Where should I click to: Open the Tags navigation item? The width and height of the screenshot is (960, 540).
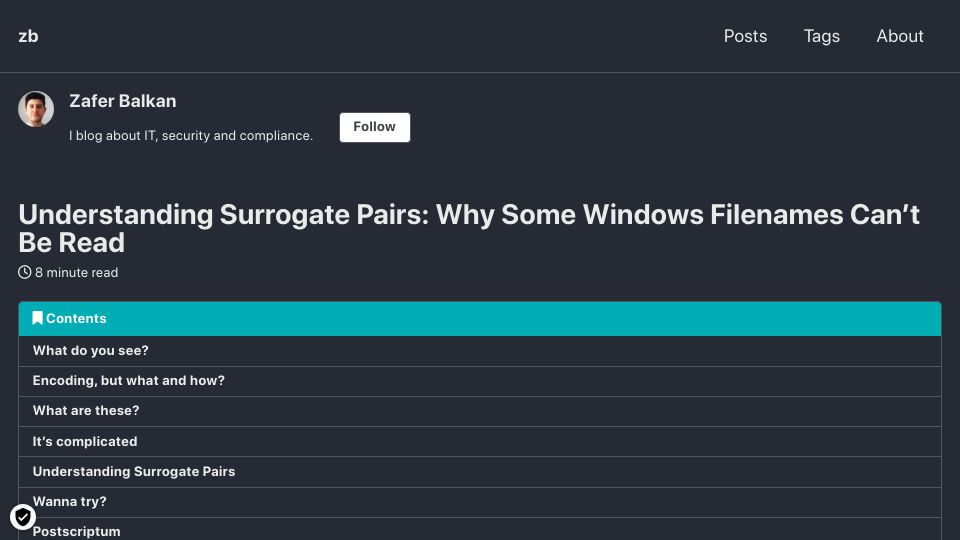coord(822,36)
